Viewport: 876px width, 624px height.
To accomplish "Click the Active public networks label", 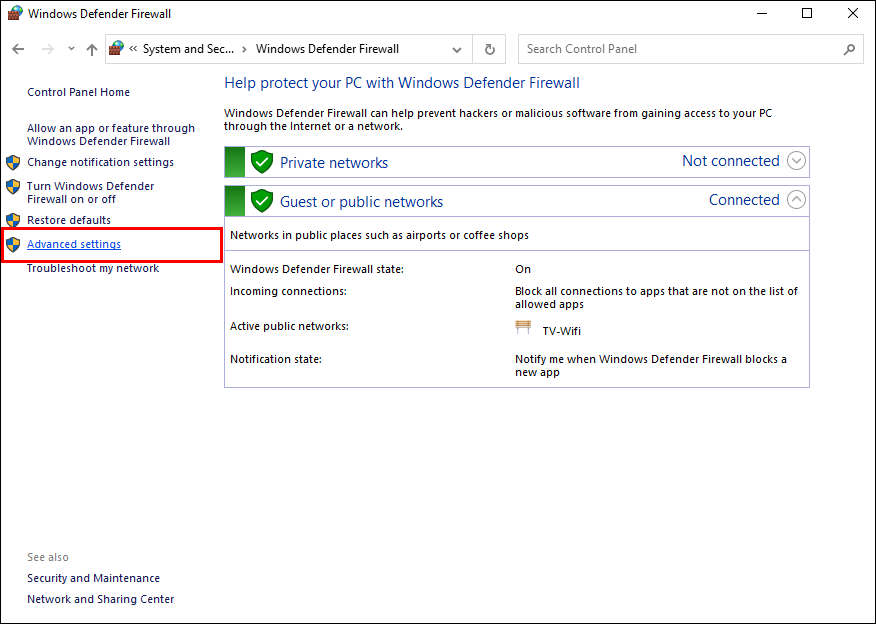I will pyautogui.click(x=289, y=326).
